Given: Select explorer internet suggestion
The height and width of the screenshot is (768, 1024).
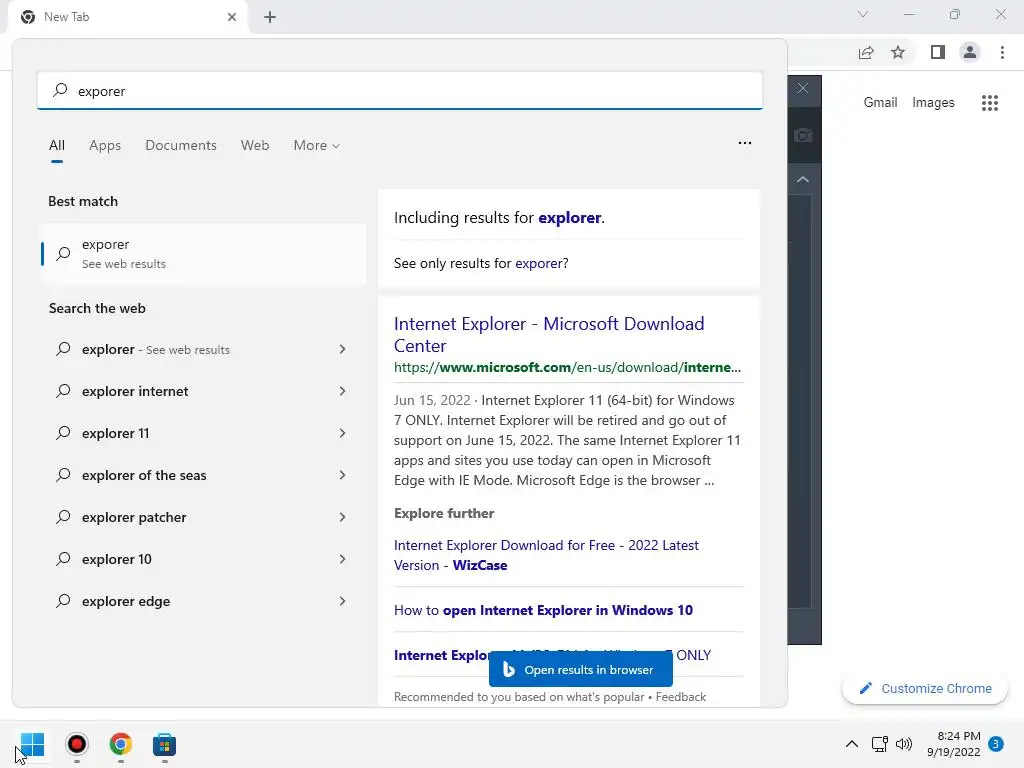Looking at the screenshot, I should 189,391.
